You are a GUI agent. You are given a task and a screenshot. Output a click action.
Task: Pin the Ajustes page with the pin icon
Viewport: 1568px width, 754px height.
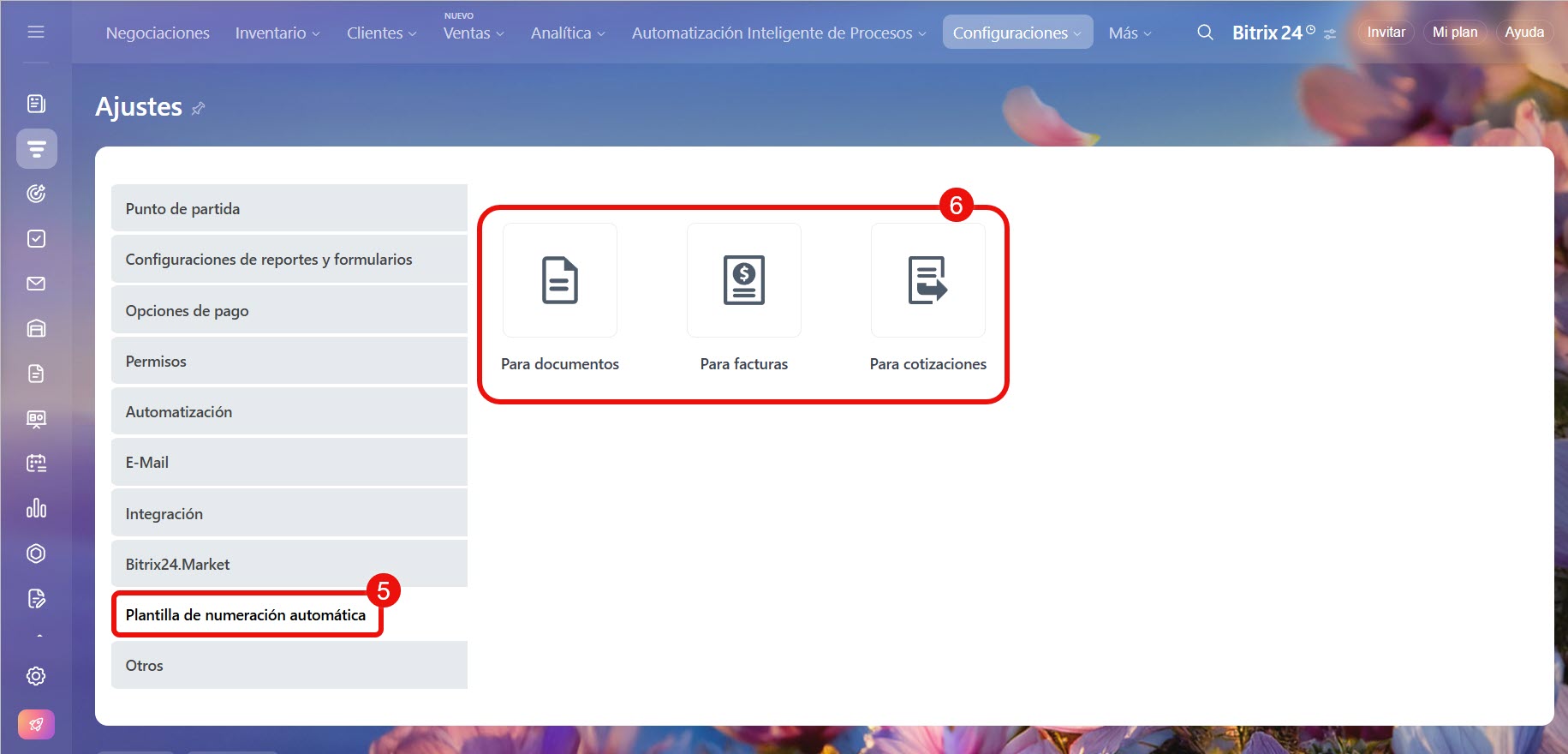click(199, 109)
